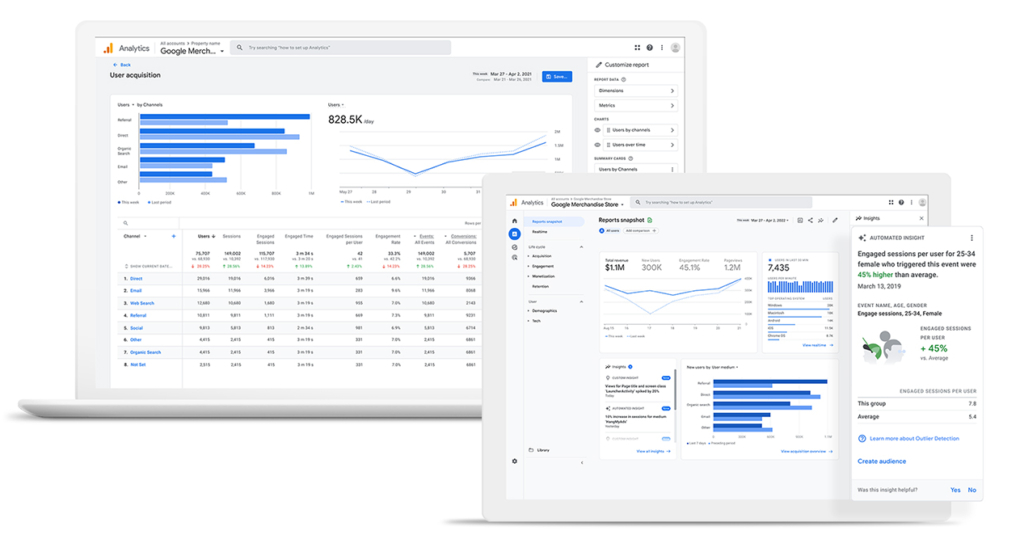The width and height of the screenshot is (1024, 535).
Task: Expand the Dimensions option in Customize report
Action: [x=635, y=91]
